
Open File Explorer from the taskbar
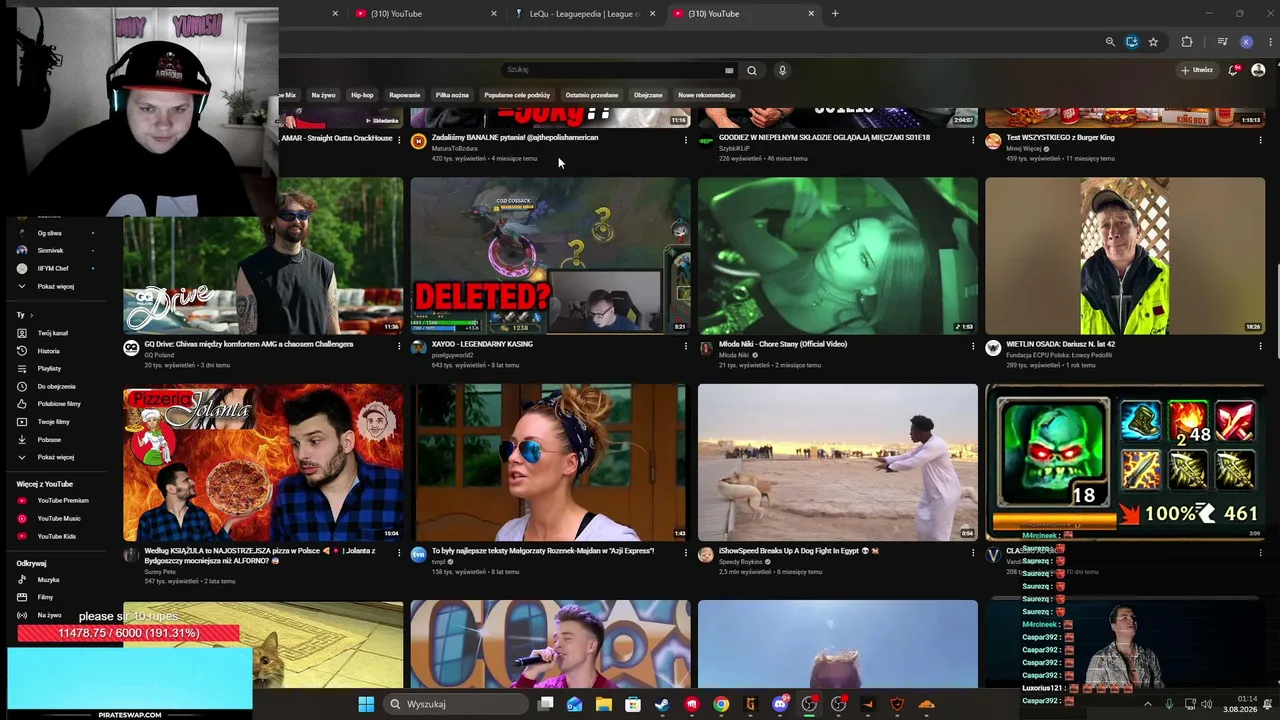604,704
